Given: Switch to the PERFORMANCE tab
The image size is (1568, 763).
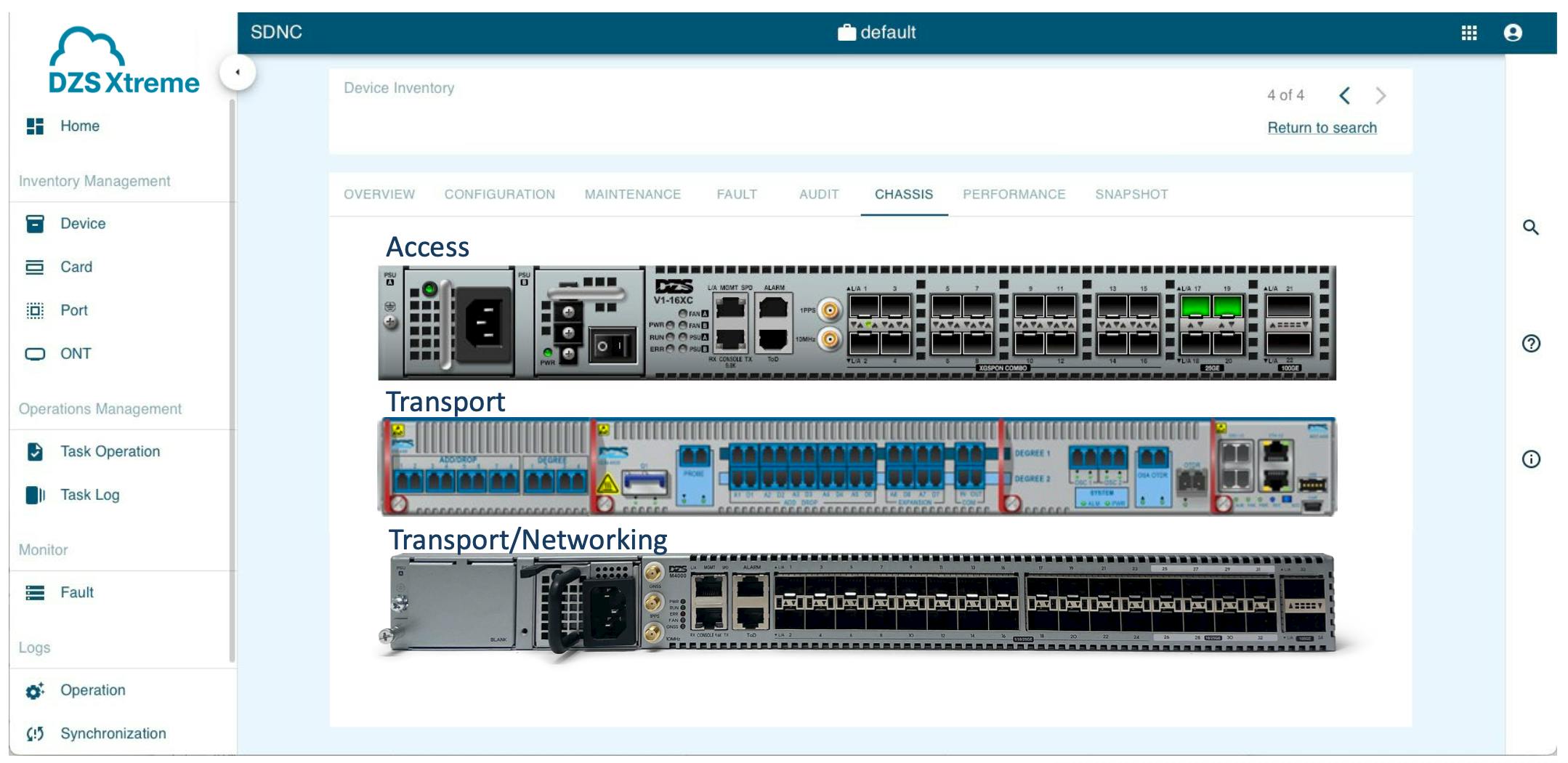Looking at the screenshot, I should (1014, 194).
